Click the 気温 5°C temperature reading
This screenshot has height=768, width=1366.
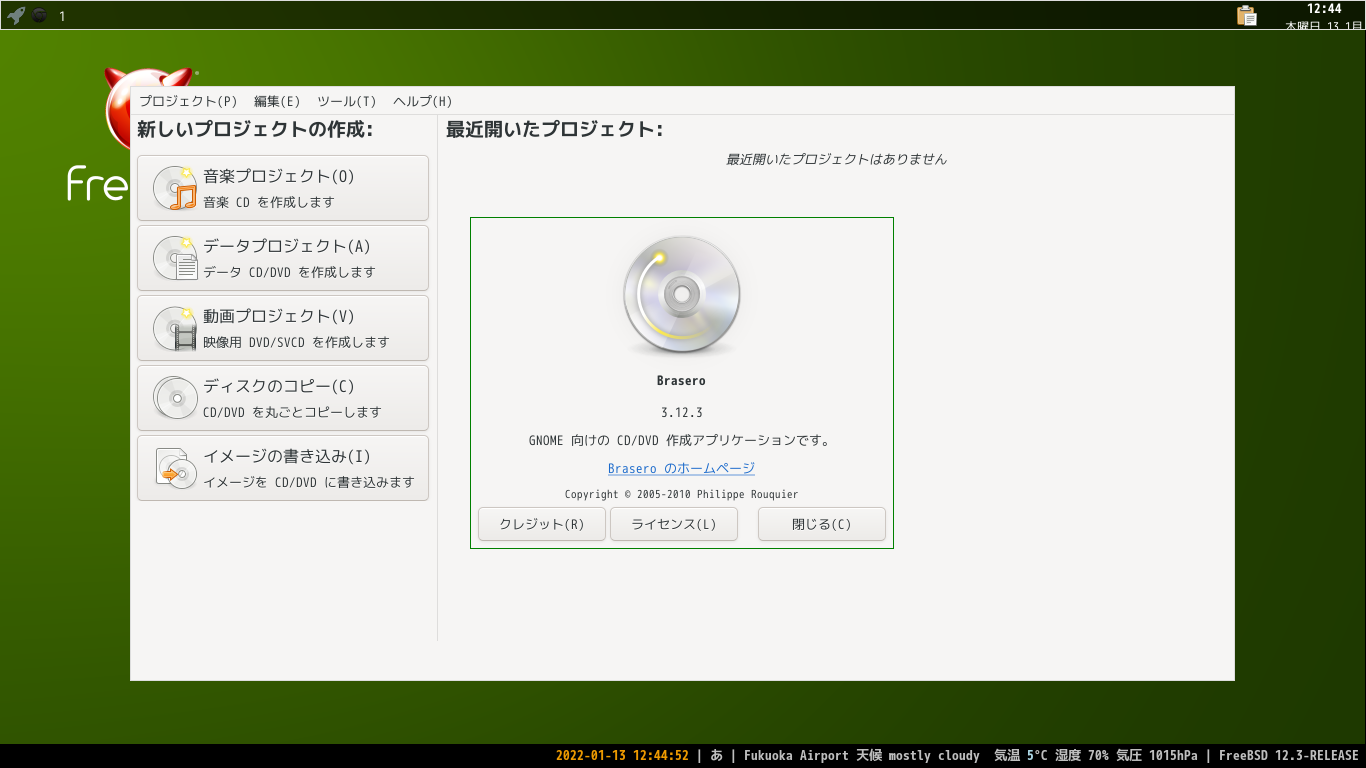point(1021,756)
